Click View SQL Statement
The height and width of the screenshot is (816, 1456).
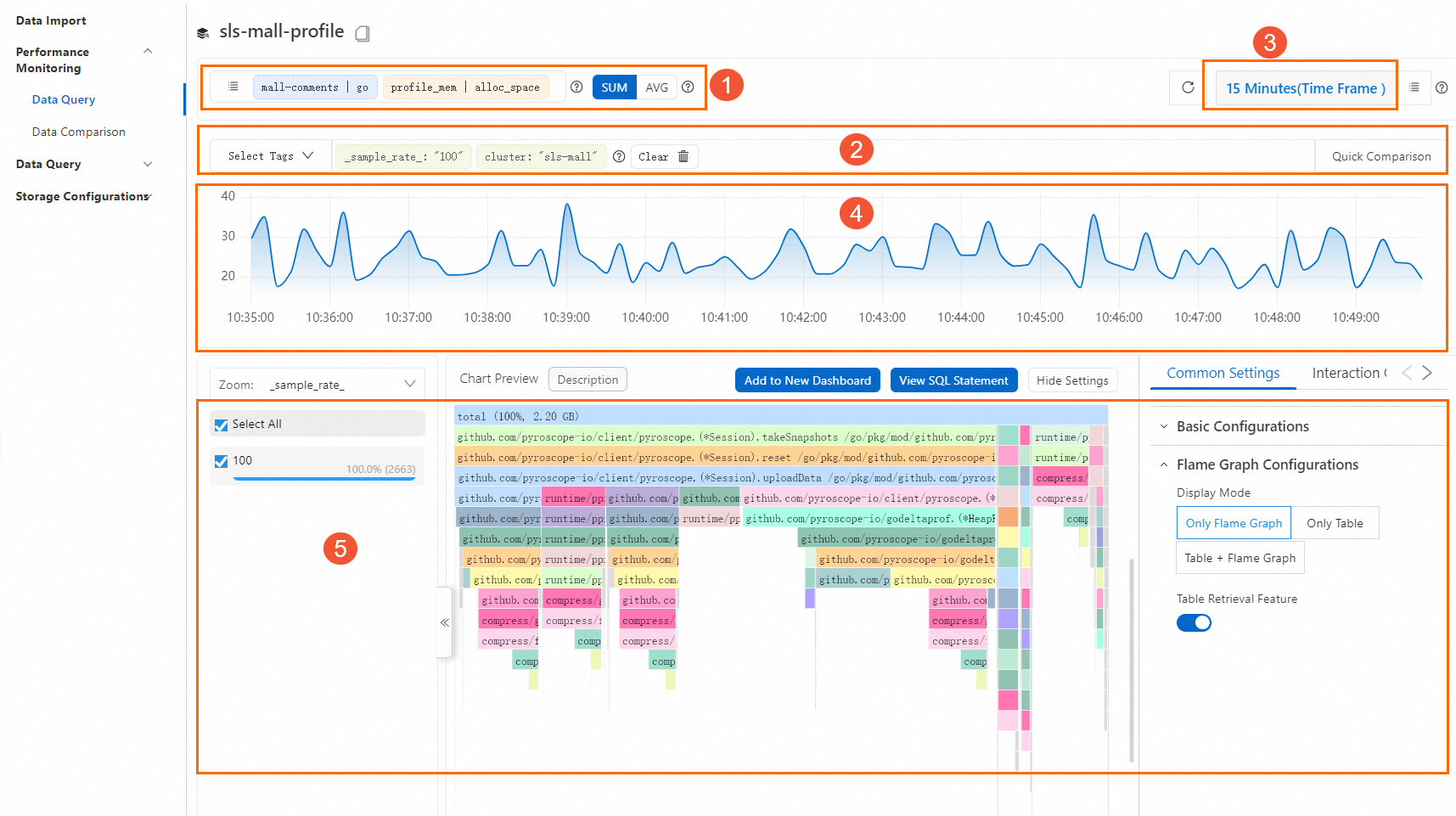click(x=953, y=380)
